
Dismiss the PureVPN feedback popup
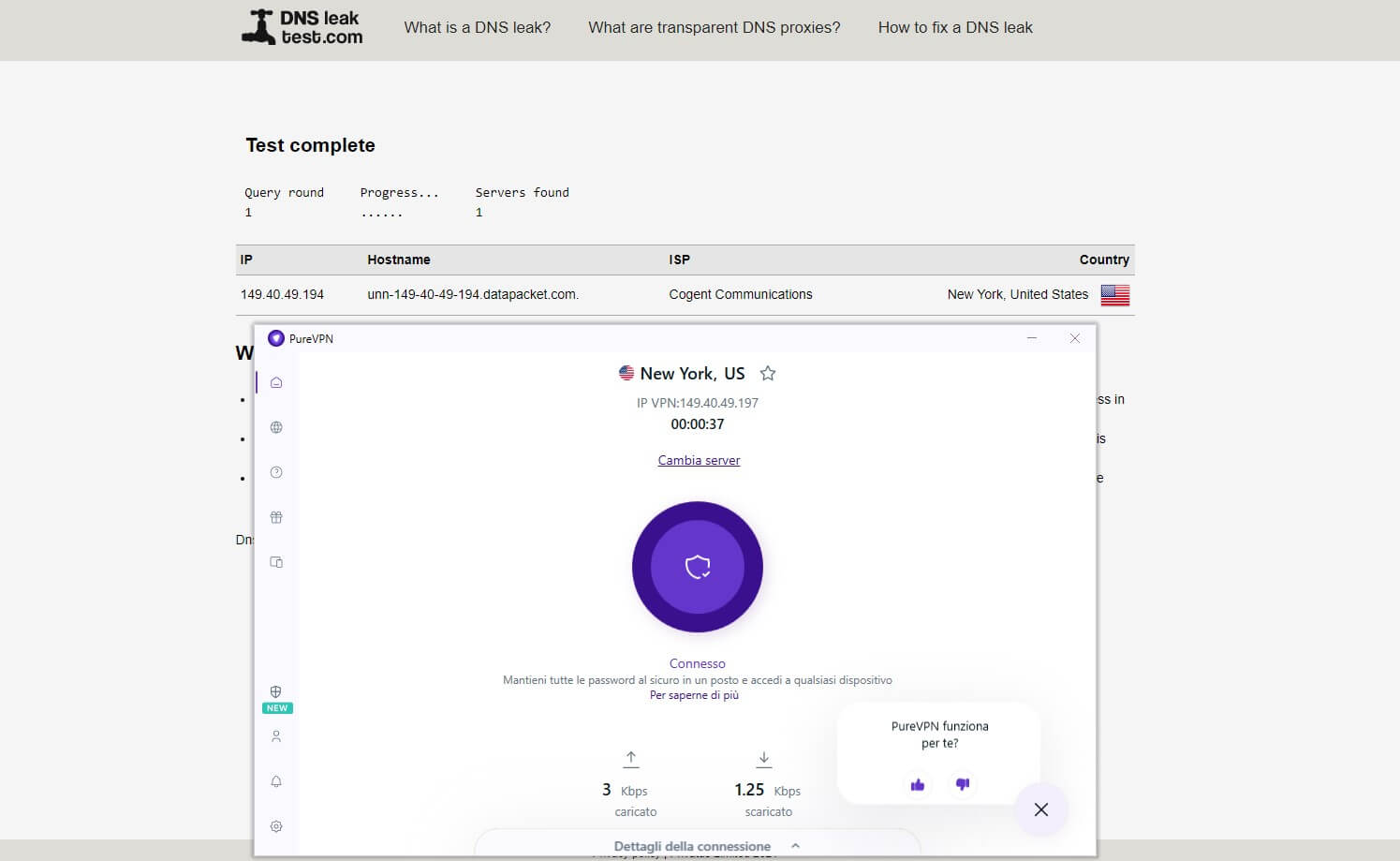(x=1041, y=809)
